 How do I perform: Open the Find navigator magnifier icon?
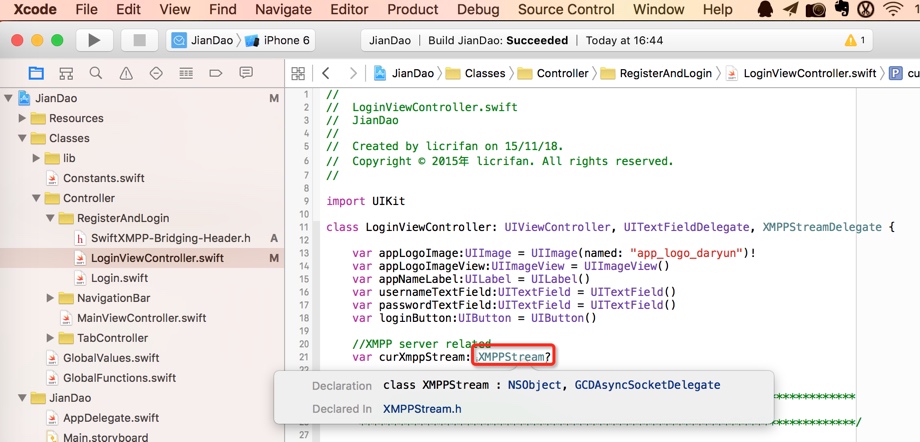pos(96,73)
